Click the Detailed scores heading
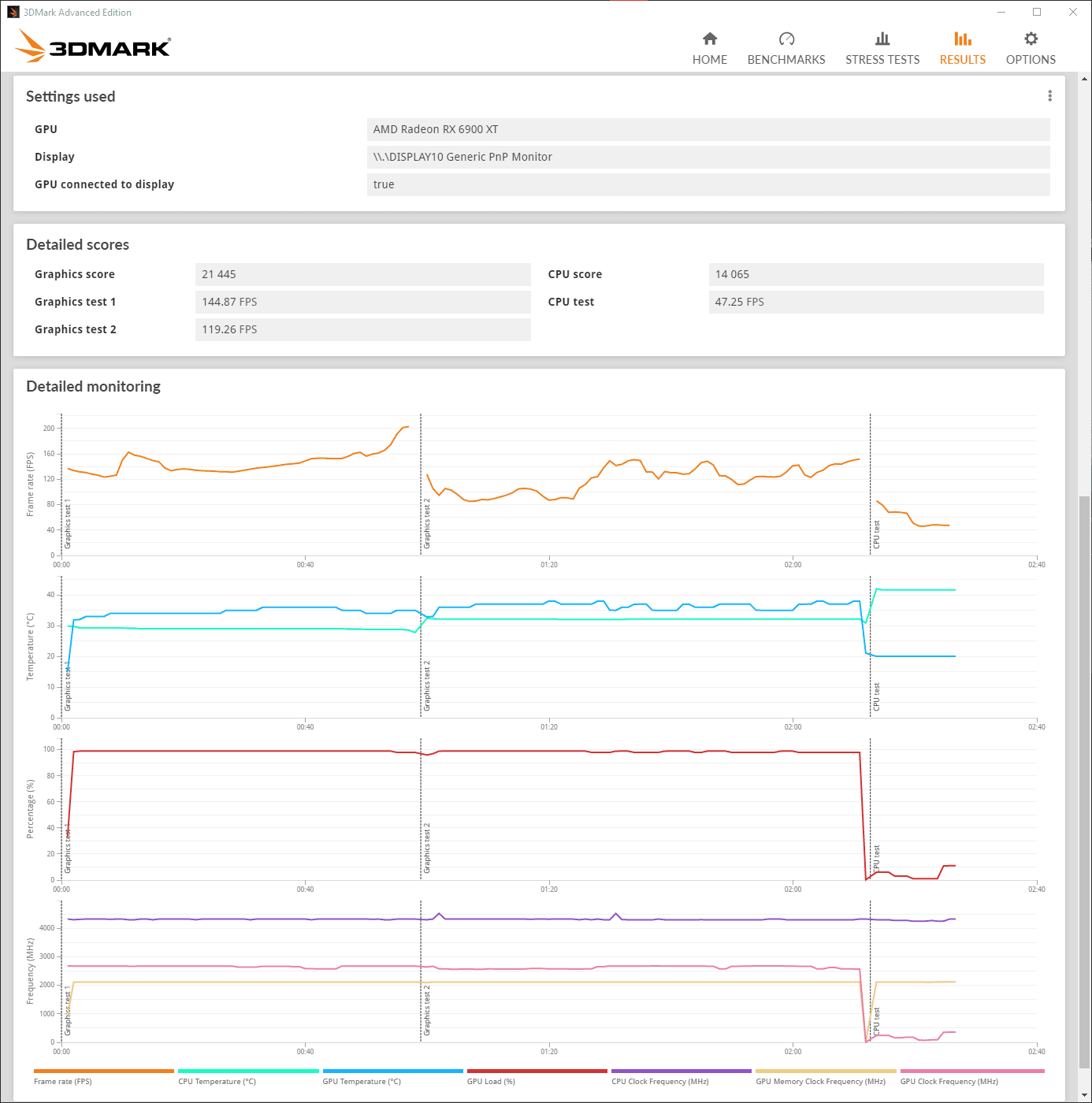 tap(77, 244)
